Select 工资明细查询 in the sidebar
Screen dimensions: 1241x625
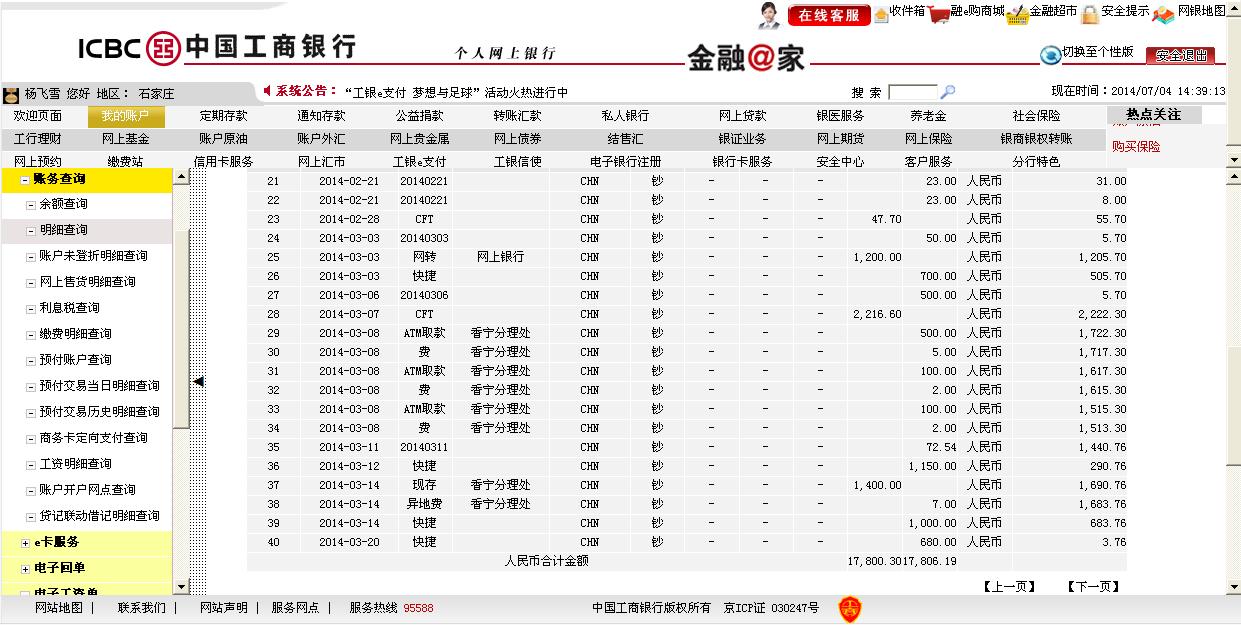[76, 464]
